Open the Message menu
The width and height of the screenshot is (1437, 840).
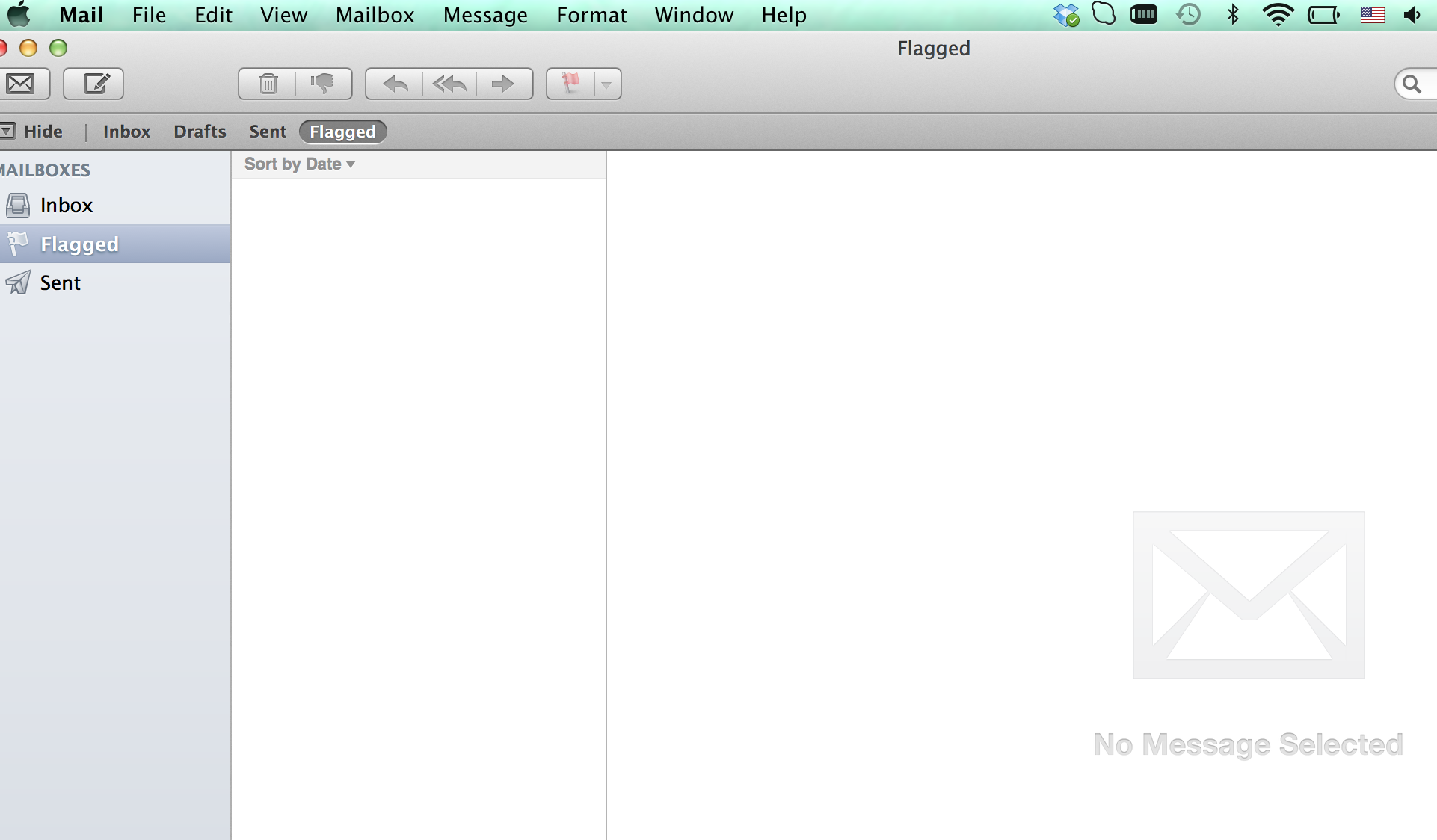click(x=485, y=15)
